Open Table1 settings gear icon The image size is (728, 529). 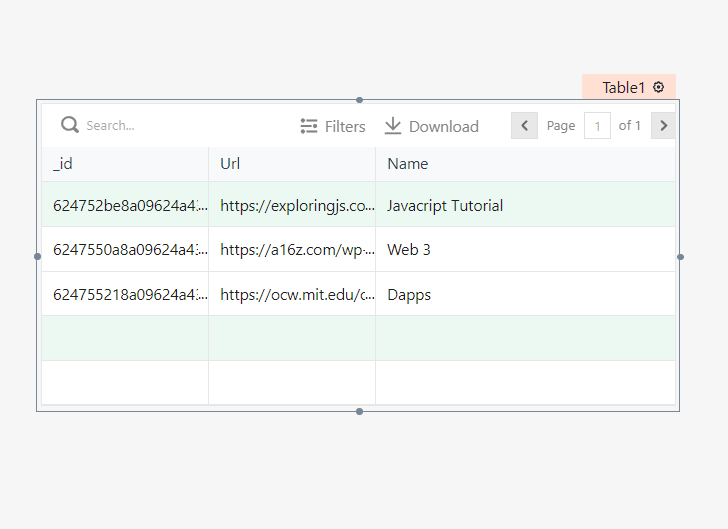click(x=658, y=87)
